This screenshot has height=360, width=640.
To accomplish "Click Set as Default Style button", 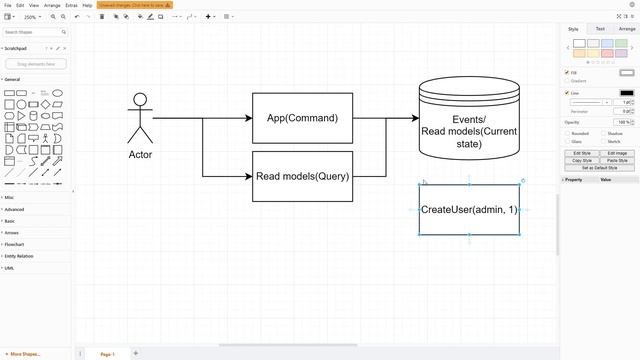I will click(x=600, y=168).
